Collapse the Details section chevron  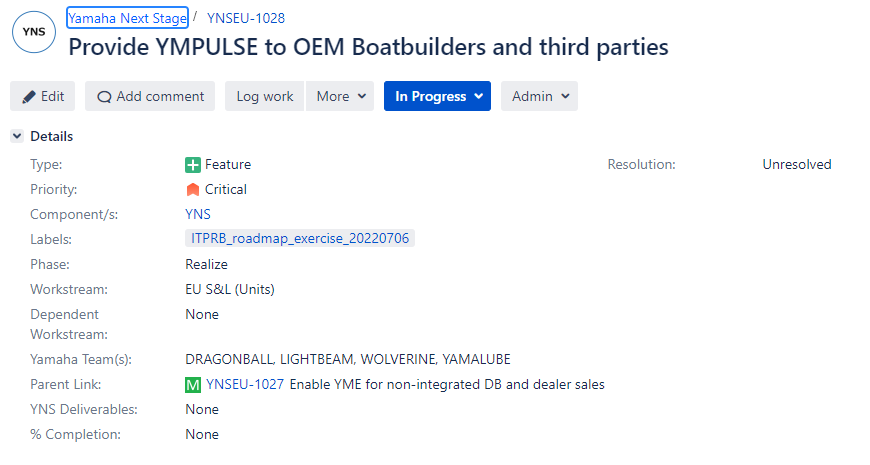[17, 136]
